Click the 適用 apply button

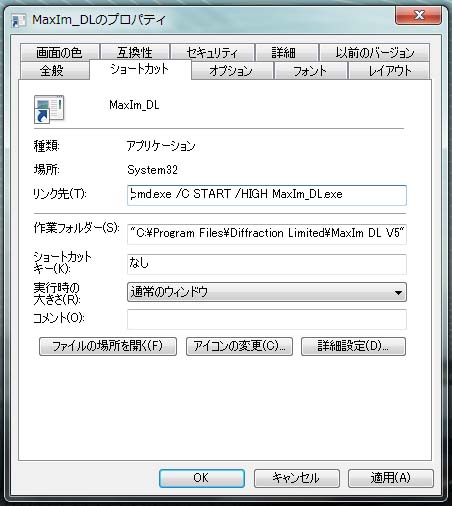[391, 478]
